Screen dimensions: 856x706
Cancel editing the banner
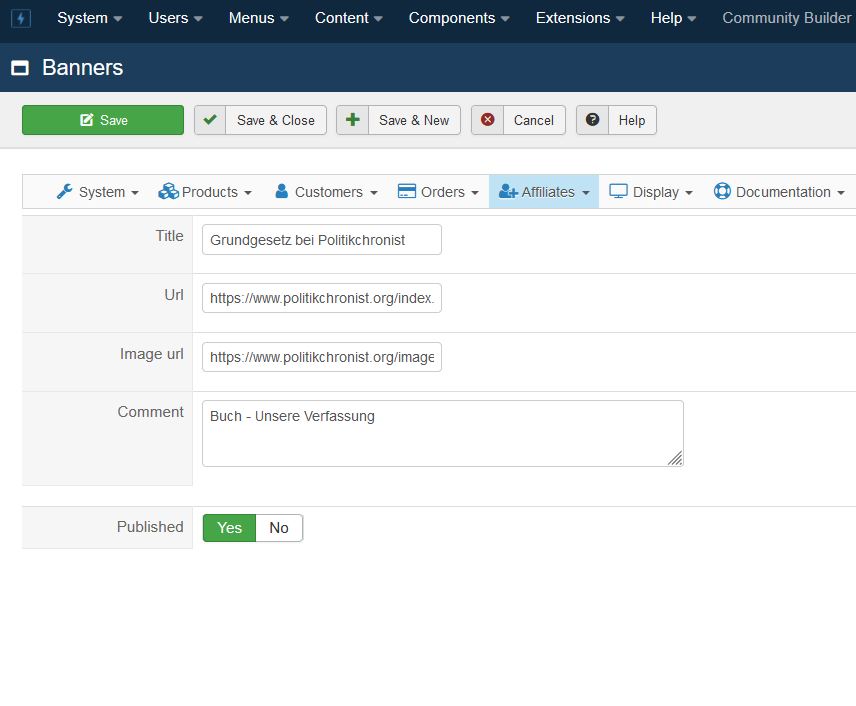(518, 120)
